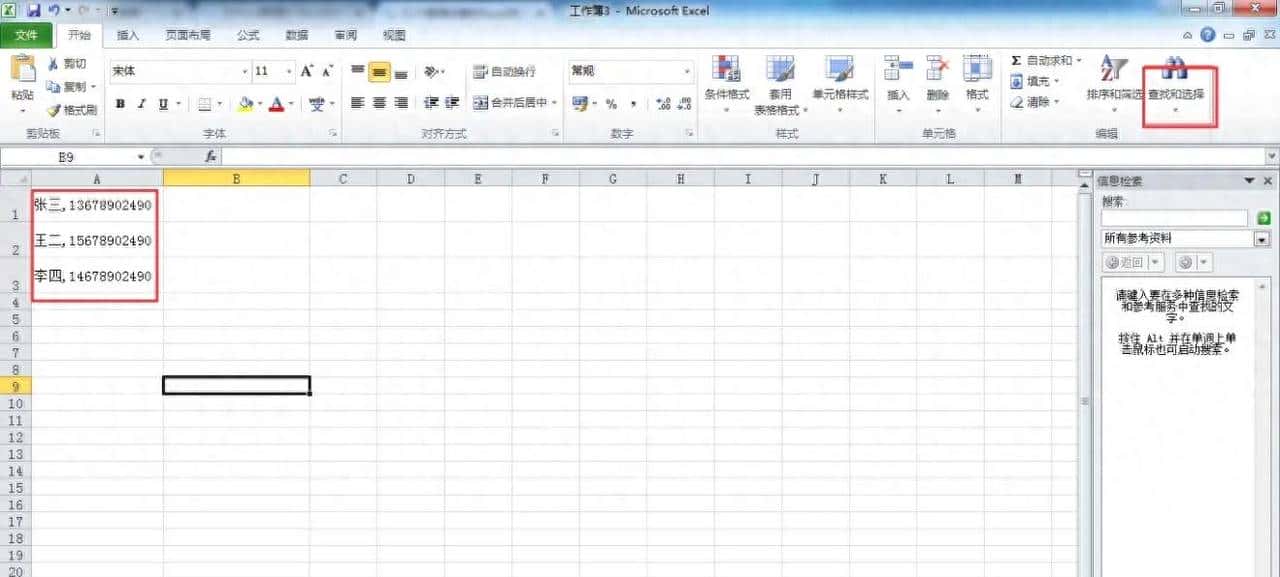This screenshot has width=1280, height=577.
Task: Toggle Wrap Text (自动换行)
Action: (x=505, y=72)
